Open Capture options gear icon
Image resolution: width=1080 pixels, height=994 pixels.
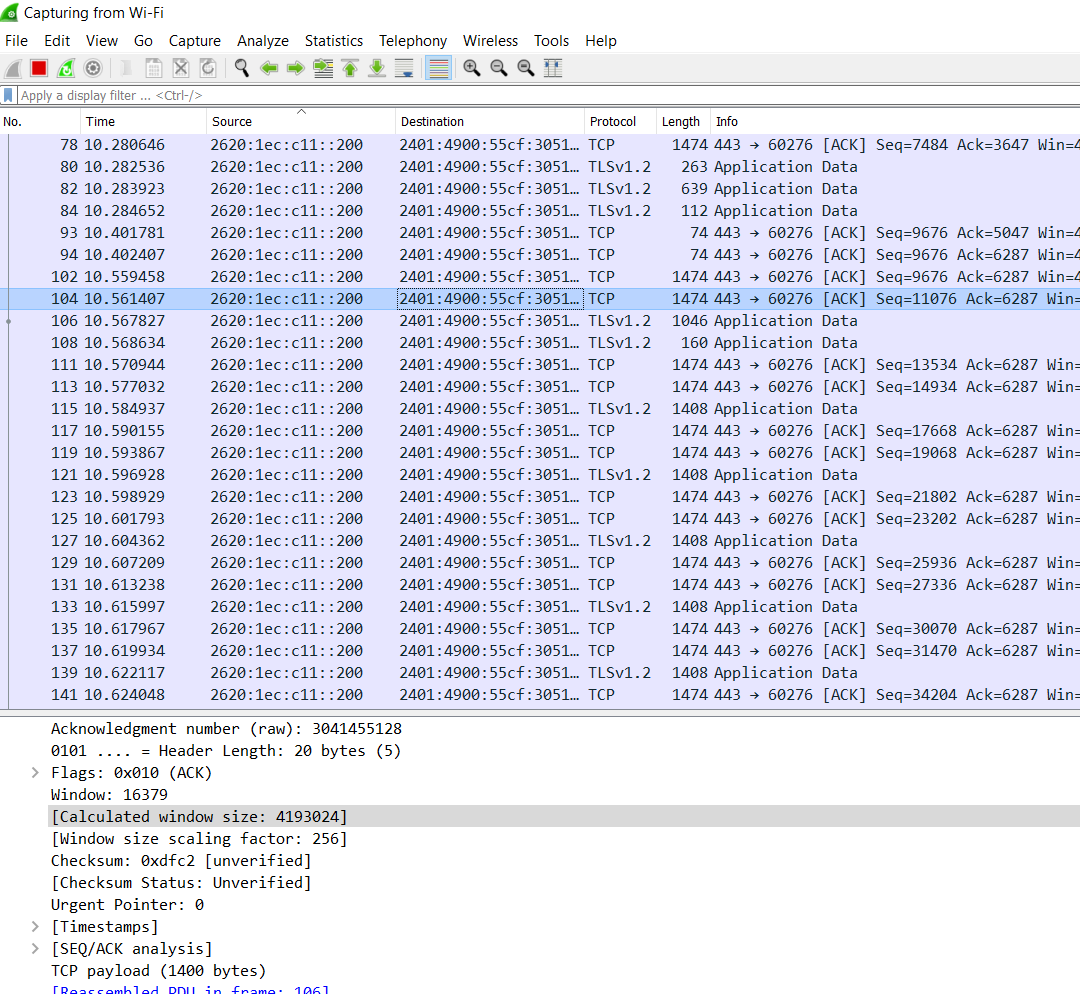(93, 68)
